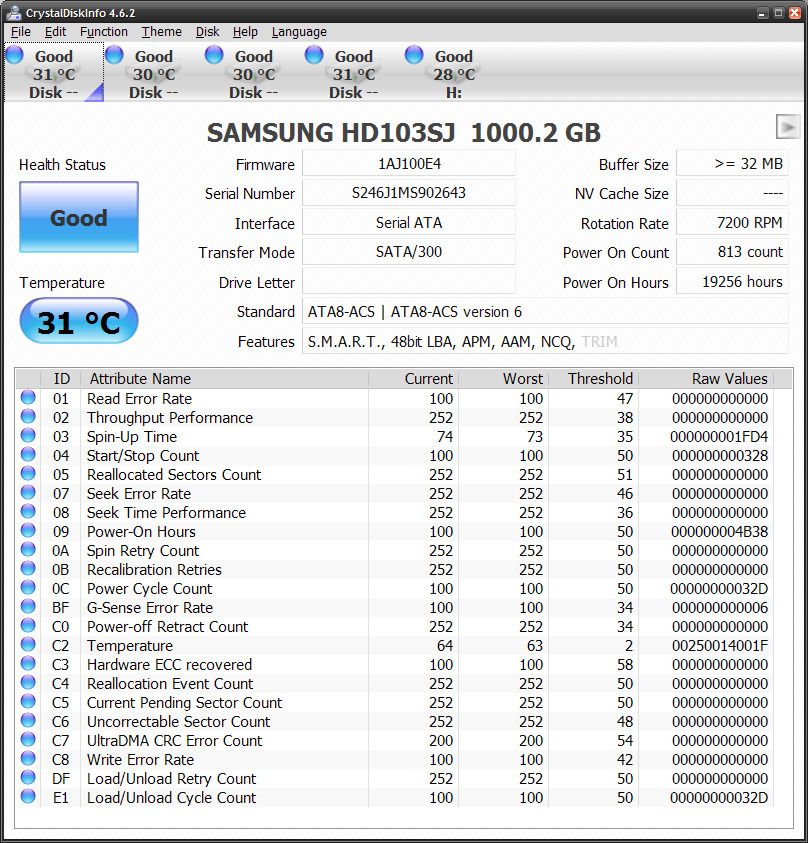The image size is (808, 843).
Task: Click the status orb for Load/Unload Cycle Count
Action: [28, 797]
